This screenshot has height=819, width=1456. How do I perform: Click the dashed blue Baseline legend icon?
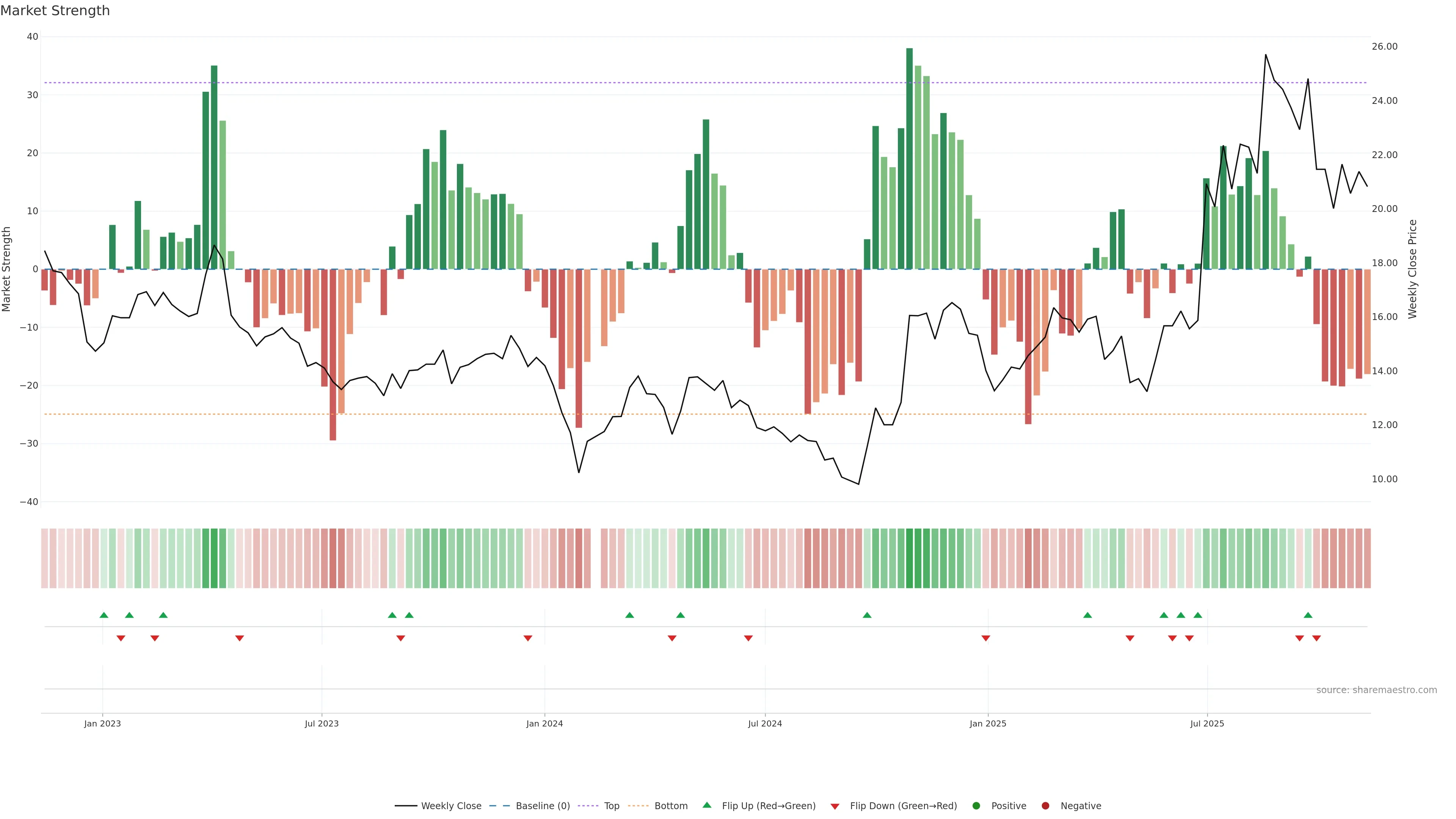499,805
